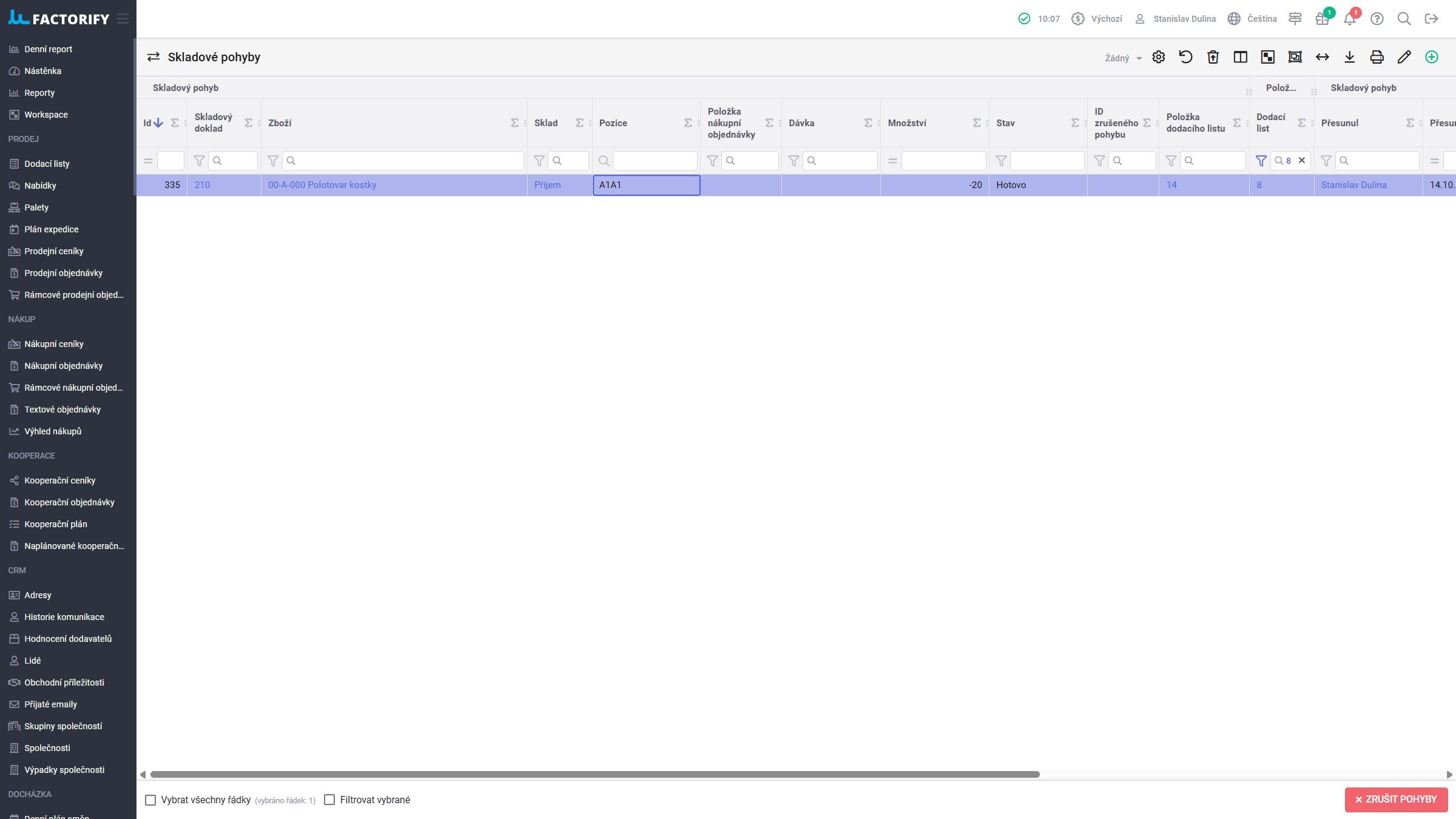This screenshot has height=819, width=1456.
Task: Toggle the hamburger sidebar menu icon
Action: click(x=123, y=19)
